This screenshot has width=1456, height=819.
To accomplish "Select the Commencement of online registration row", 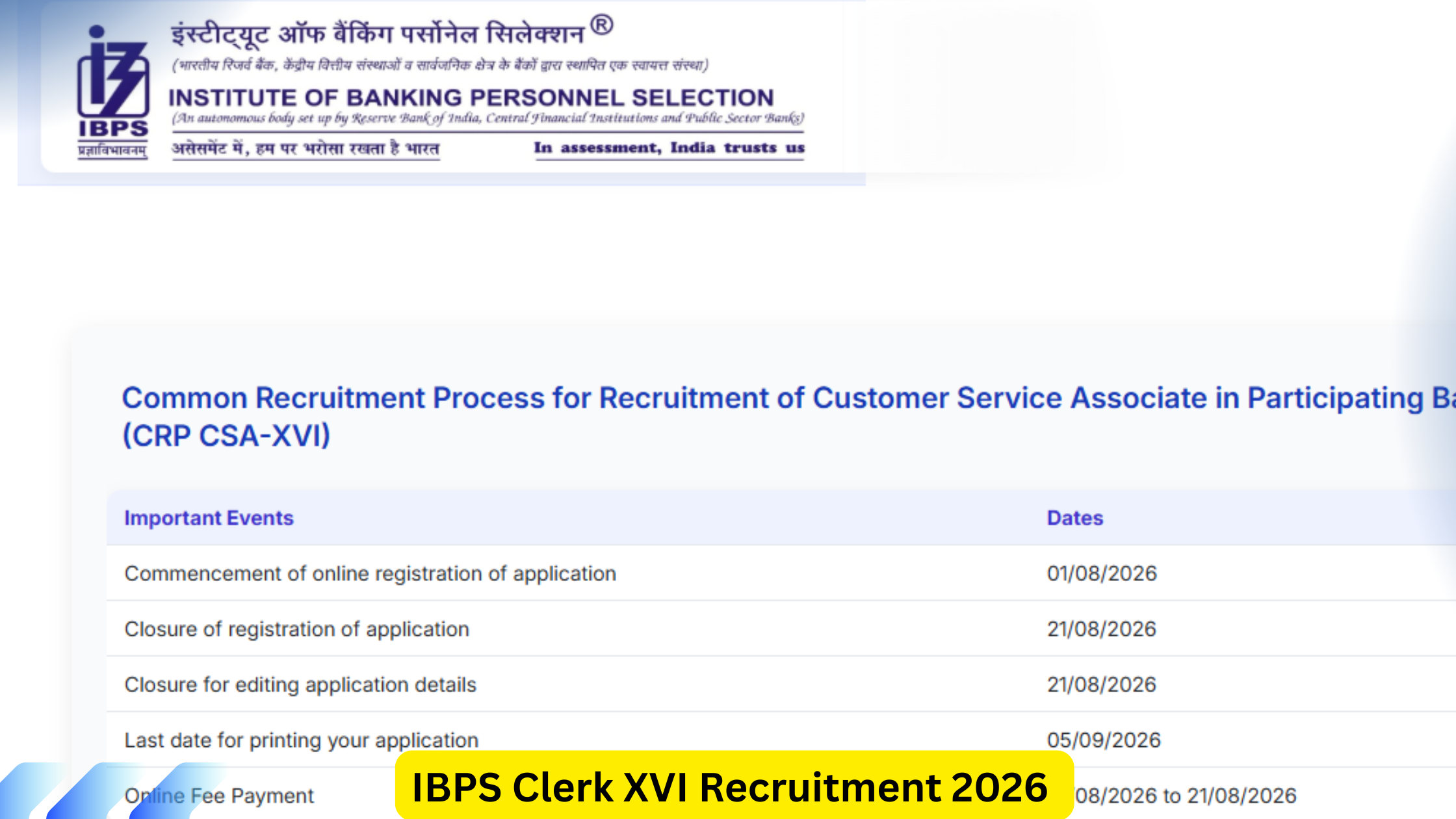I will (781, 573).
